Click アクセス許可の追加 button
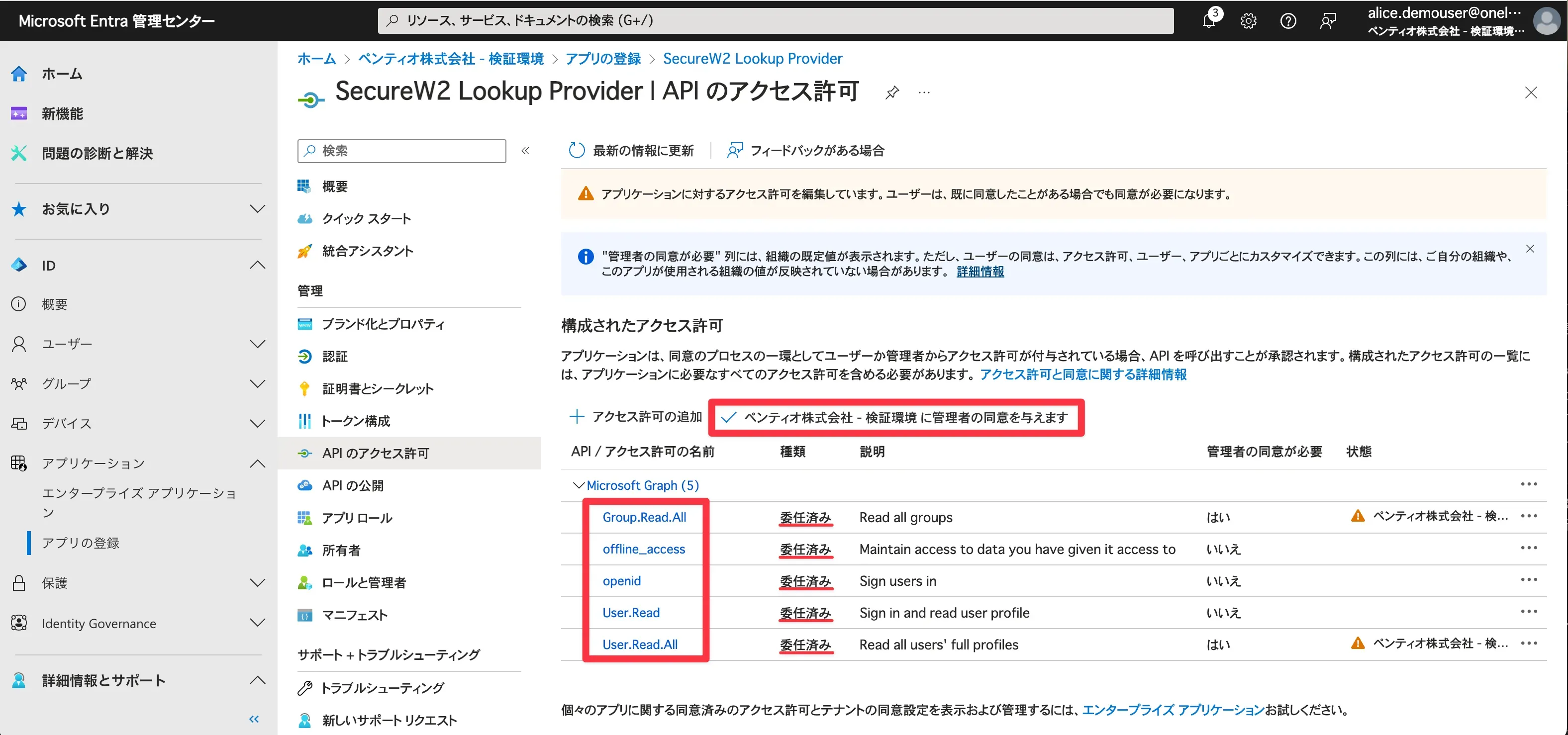1568x735 pixels. pos(635,417)
